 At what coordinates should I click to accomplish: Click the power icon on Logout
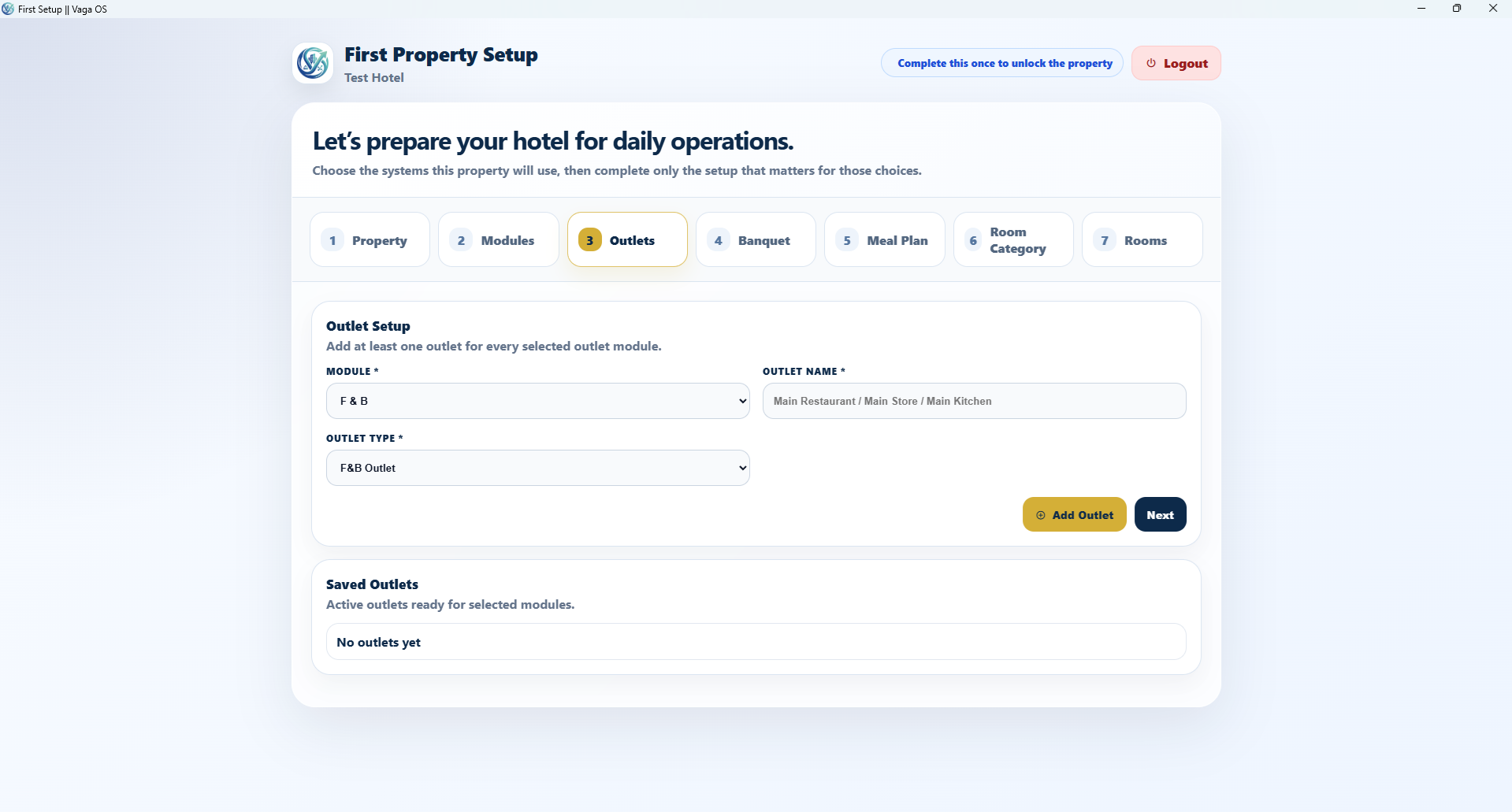[x=1151, y=63]
